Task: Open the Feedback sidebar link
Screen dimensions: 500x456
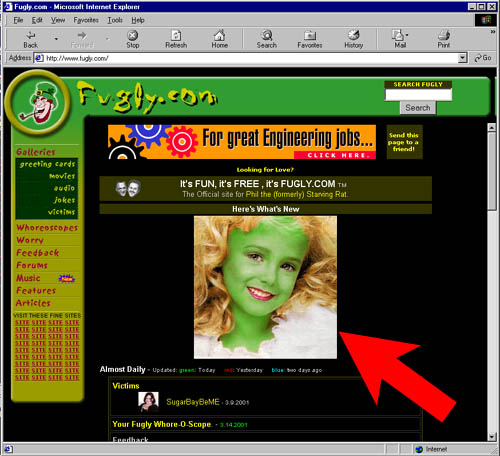Action: [38, 253]
